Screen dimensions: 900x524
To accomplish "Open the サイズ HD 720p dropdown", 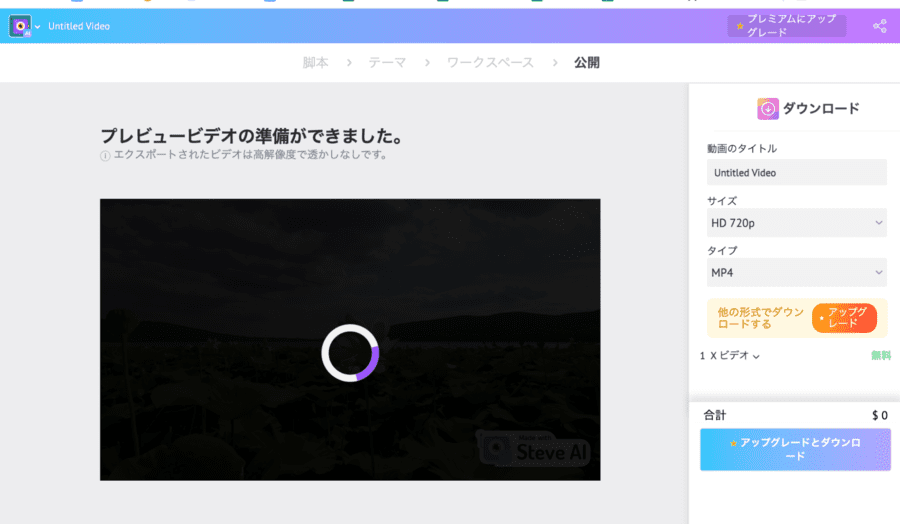I will click(x=796, y=222).
